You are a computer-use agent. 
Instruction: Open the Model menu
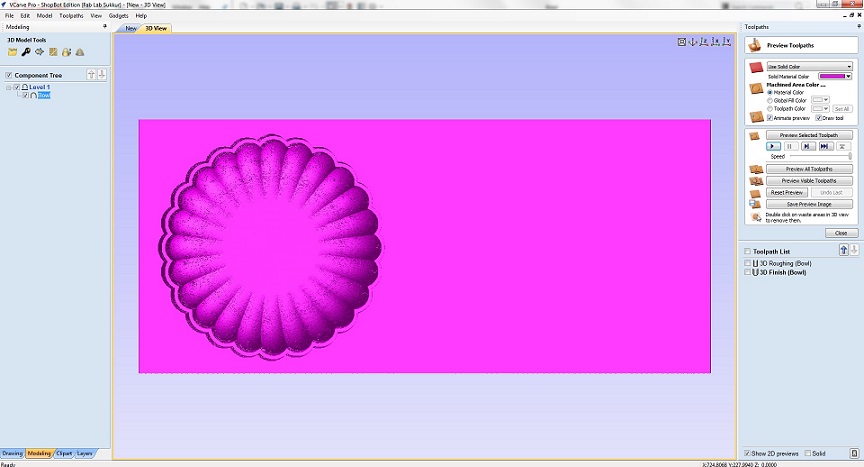coord(44,15)
